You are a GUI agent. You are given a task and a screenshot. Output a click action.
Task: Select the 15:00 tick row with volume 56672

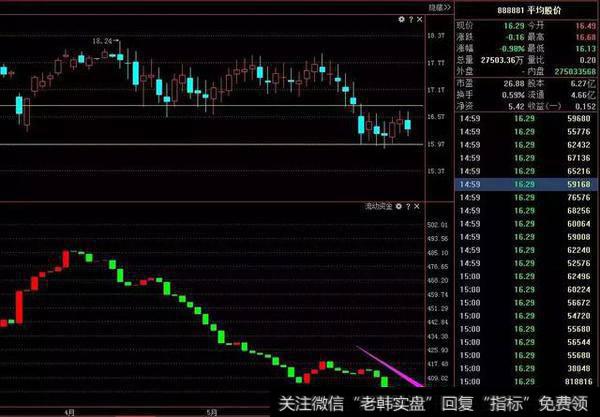tap(526, 303)
